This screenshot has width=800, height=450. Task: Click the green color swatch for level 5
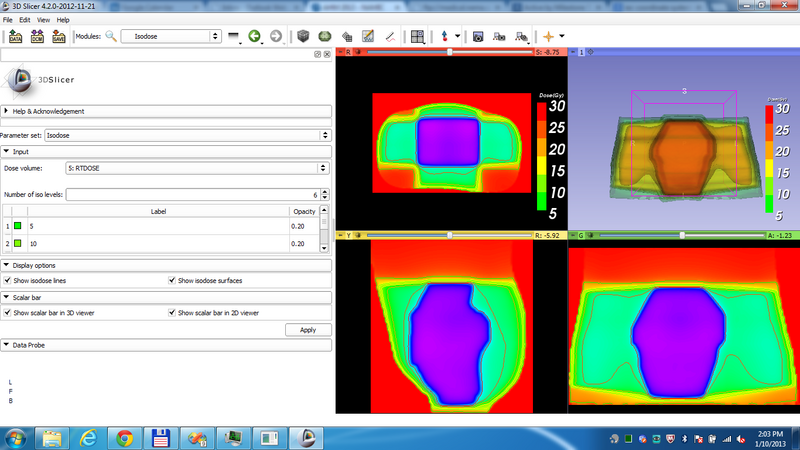18,227
